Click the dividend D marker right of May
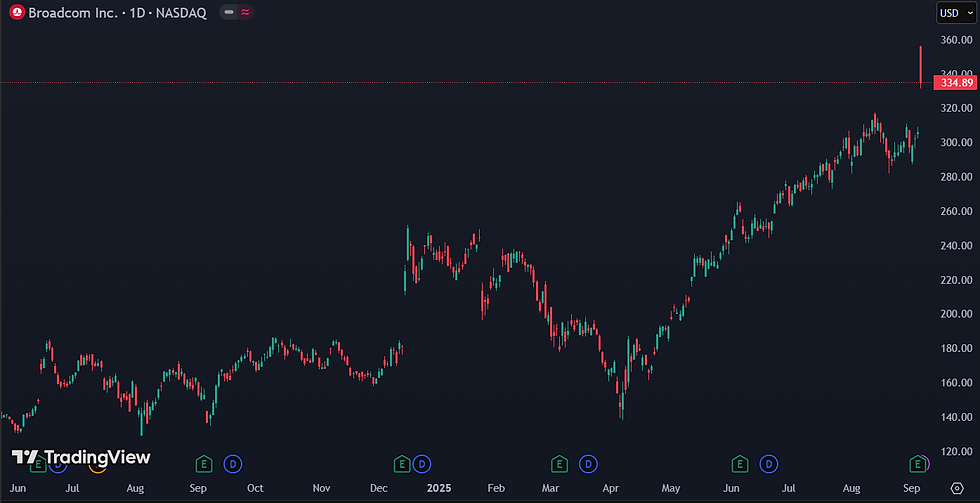This screenshot has height=503, width=980. tap(769, 464)
